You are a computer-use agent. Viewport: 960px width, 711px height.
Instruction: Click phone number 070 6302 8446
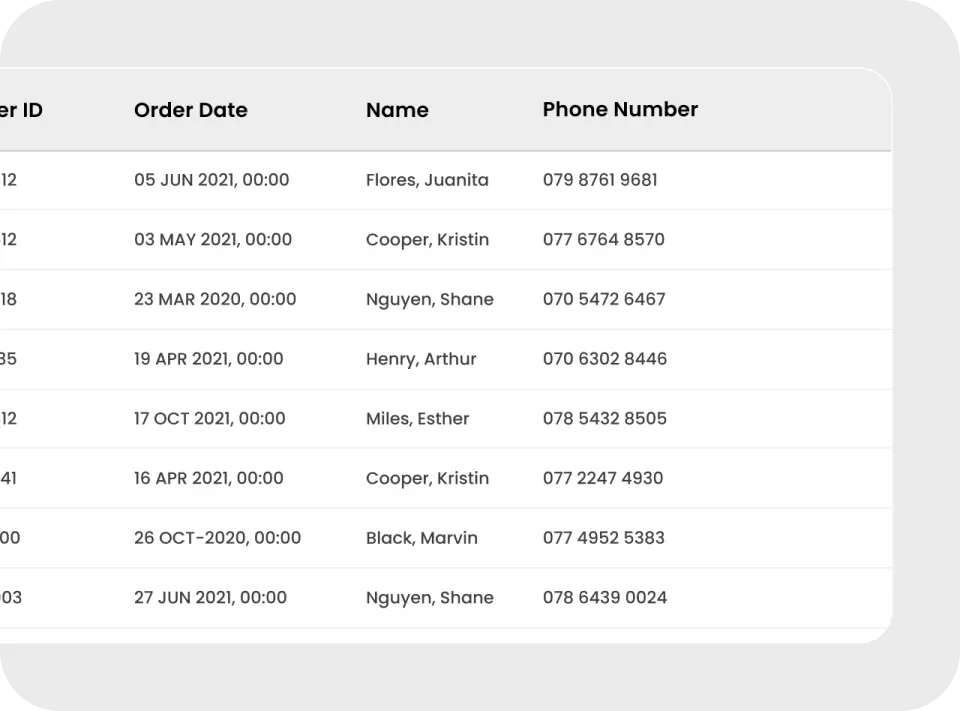[604, 358]
